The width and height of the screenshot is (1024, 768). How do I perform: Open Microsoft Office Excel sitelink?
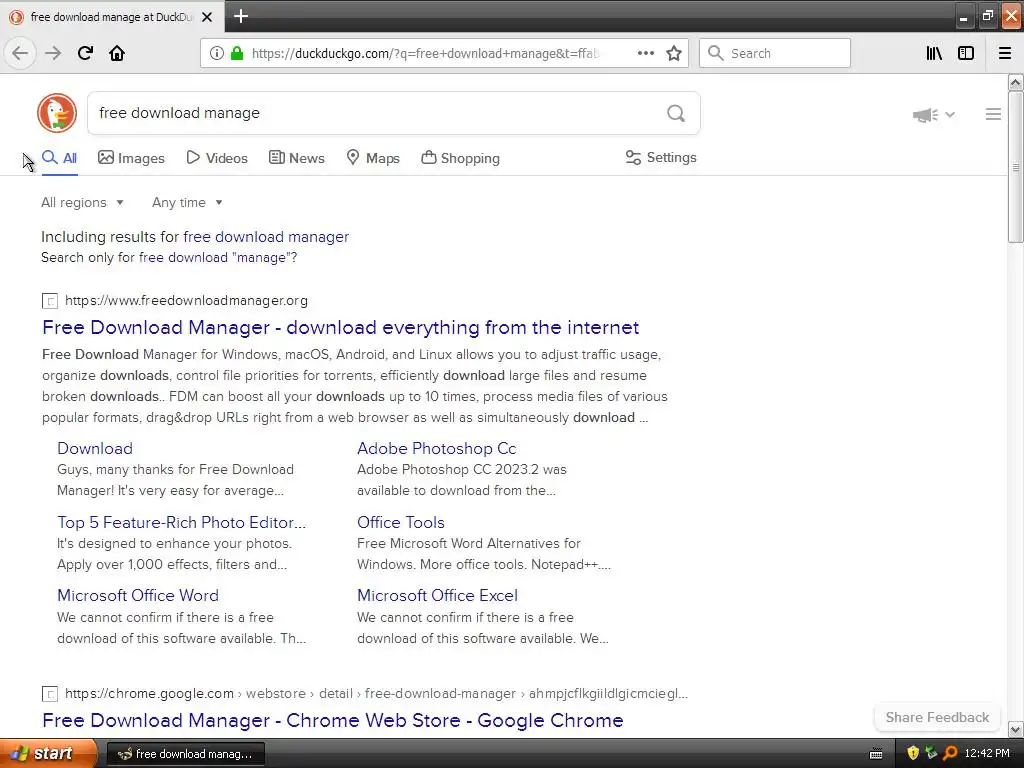437,596
